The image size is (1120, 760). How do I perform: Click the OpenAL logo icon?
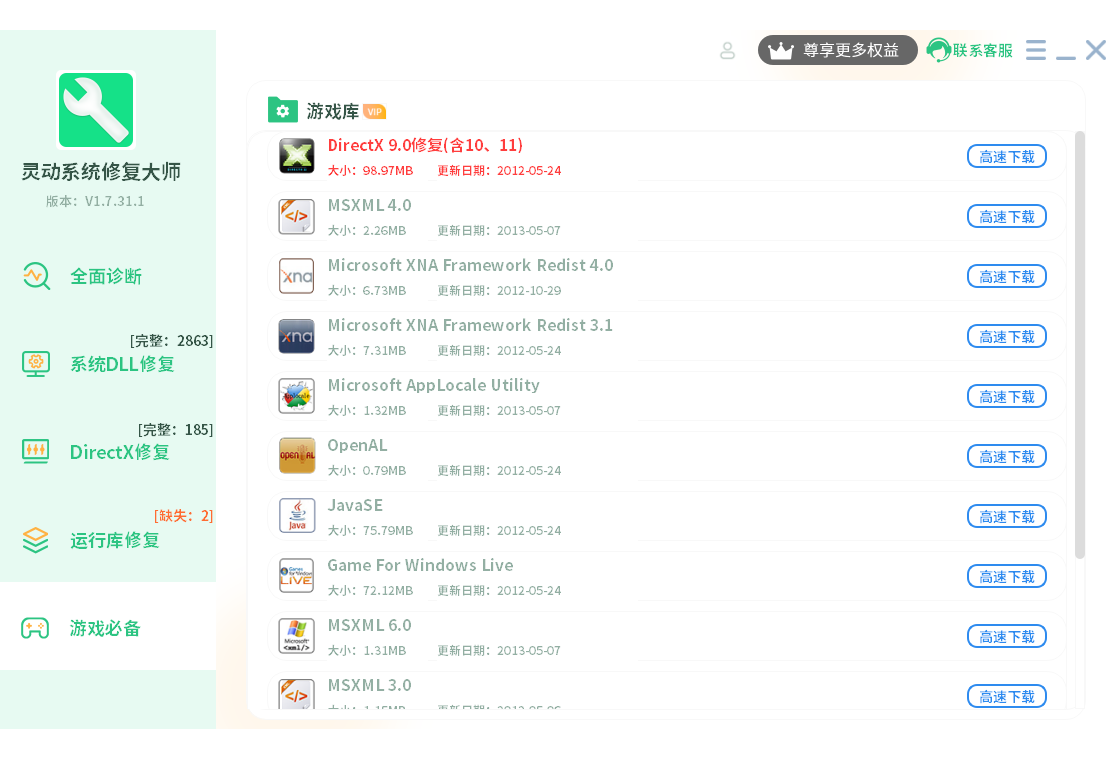[296, 456]
